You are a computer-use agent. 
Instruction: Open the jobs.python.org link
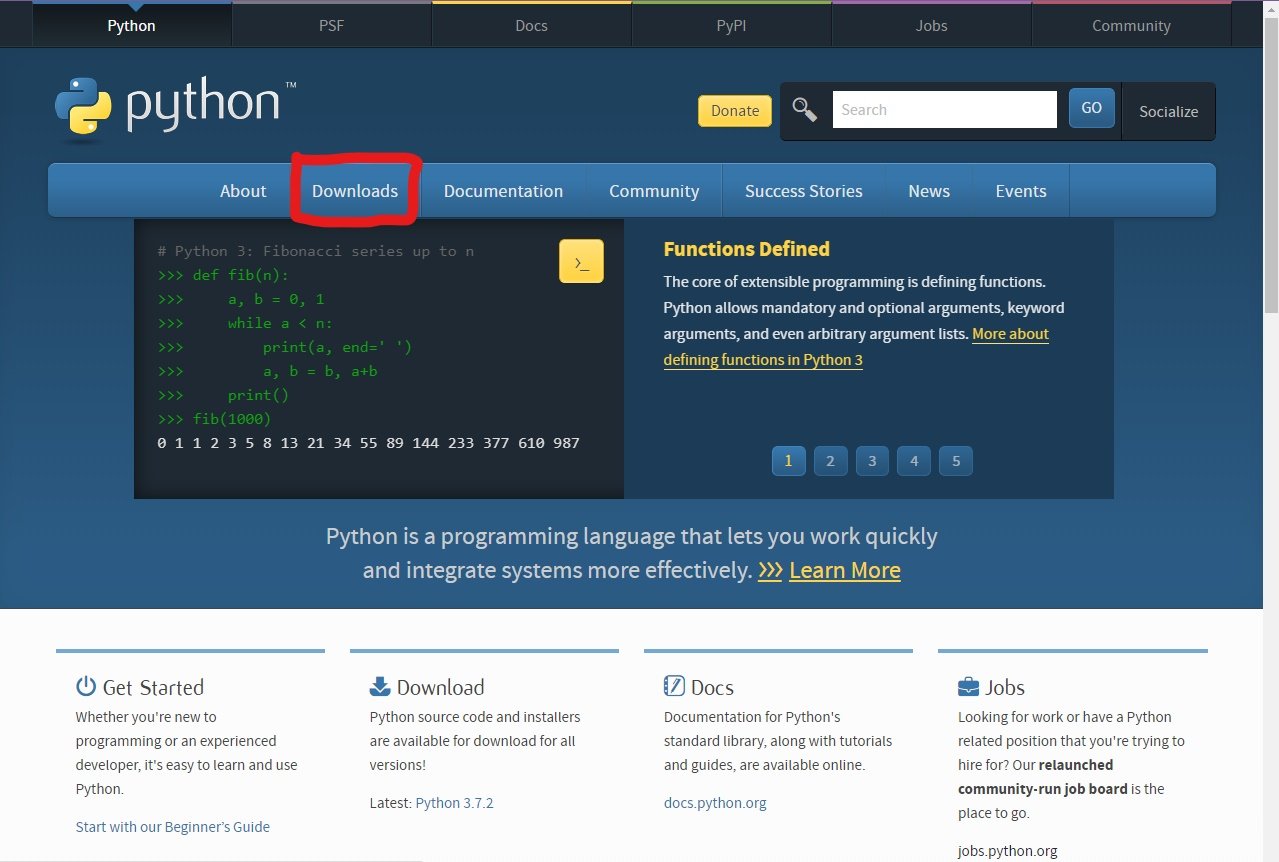1007,851
